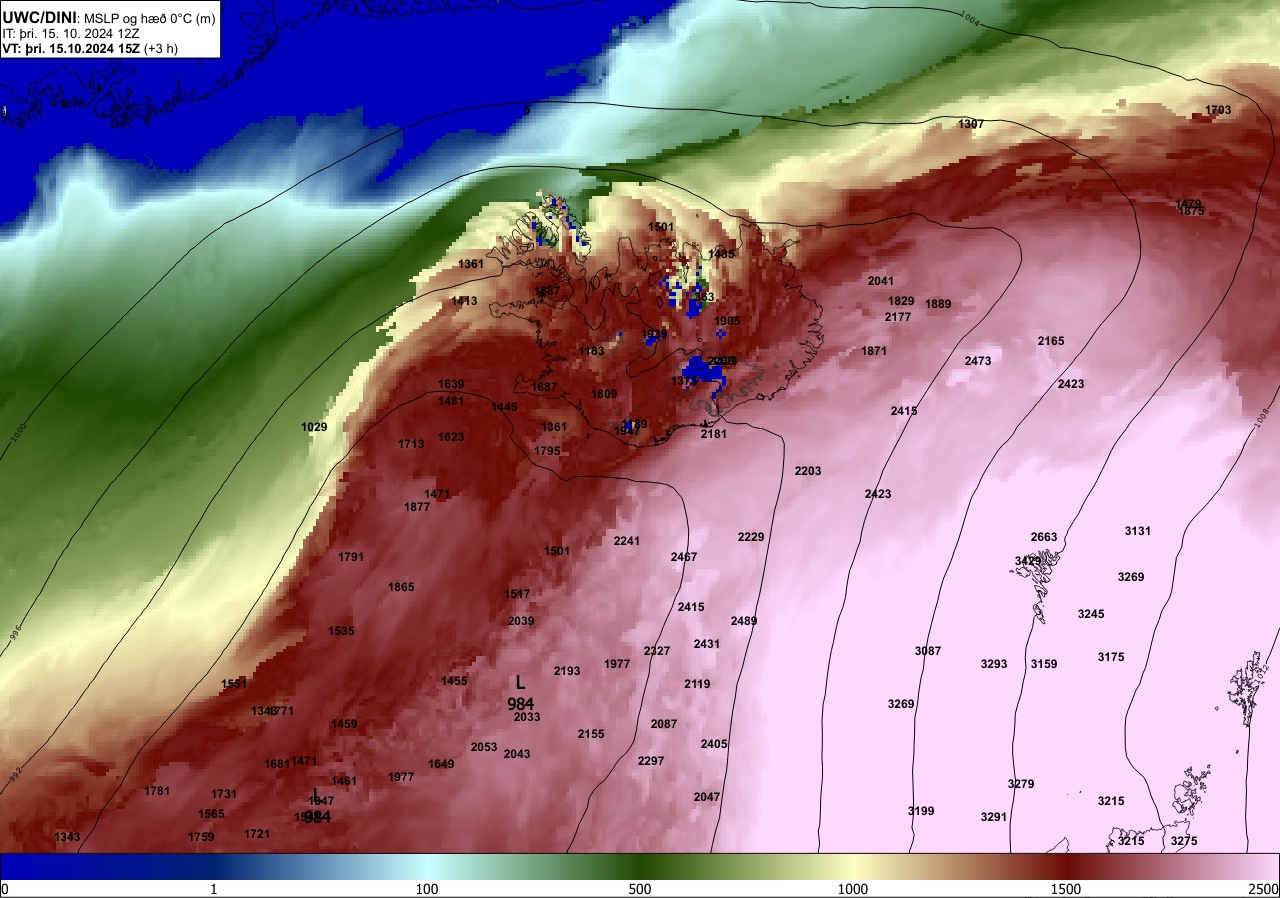The width and height of the screenshot is (1280, 898).
Task: Click the height value 2229
Action: click(751, 538)
